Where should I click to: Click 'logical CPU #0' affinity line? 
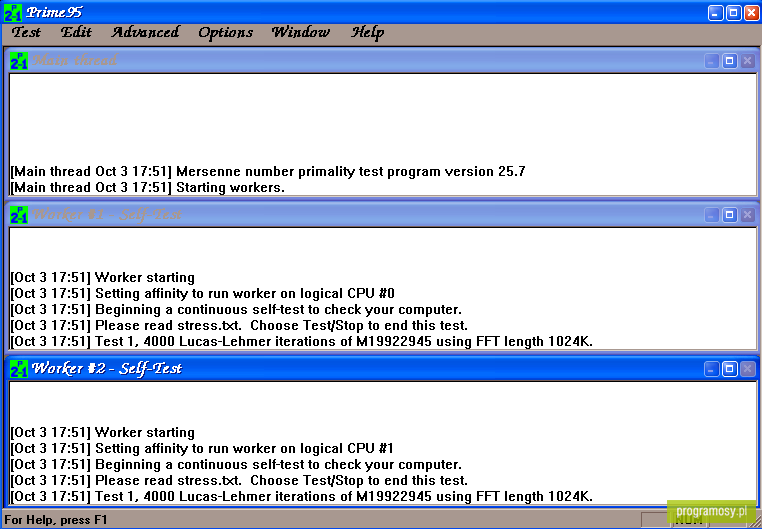(203, 294)
